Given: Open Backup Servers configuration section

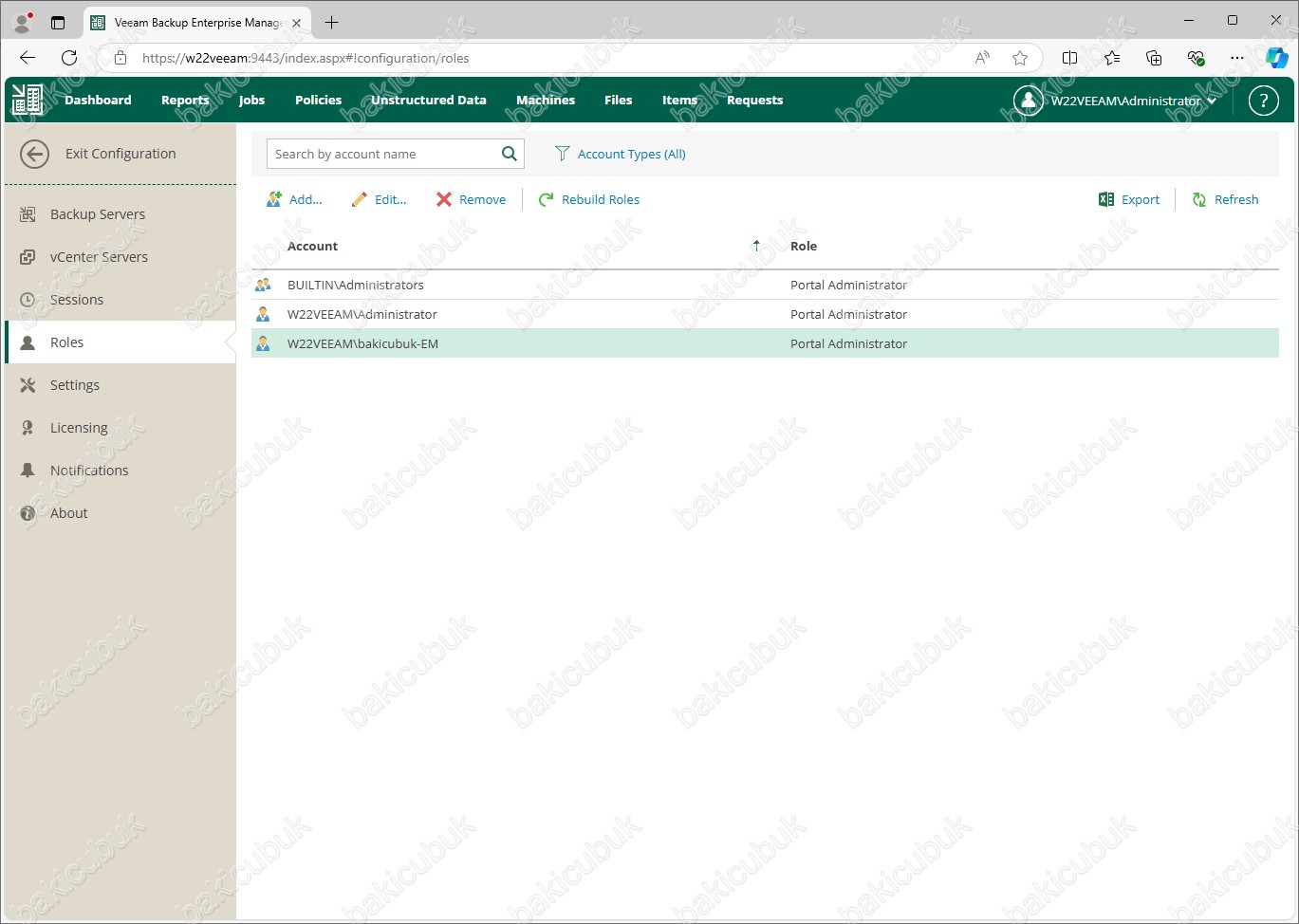Looking at the screenshot, I should tap(98, 214).
